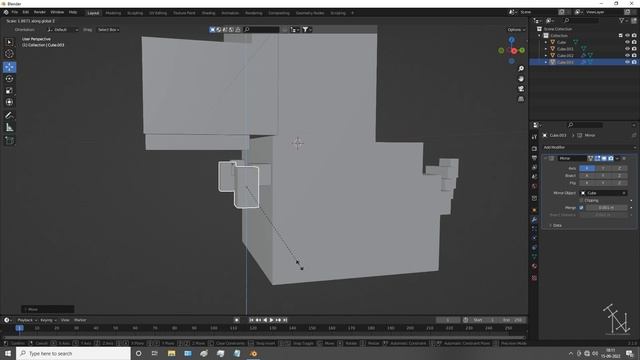Select the Add Cube tool
Image resolution: width=640 pixels, height=360 pixels.
pos(9,141)
